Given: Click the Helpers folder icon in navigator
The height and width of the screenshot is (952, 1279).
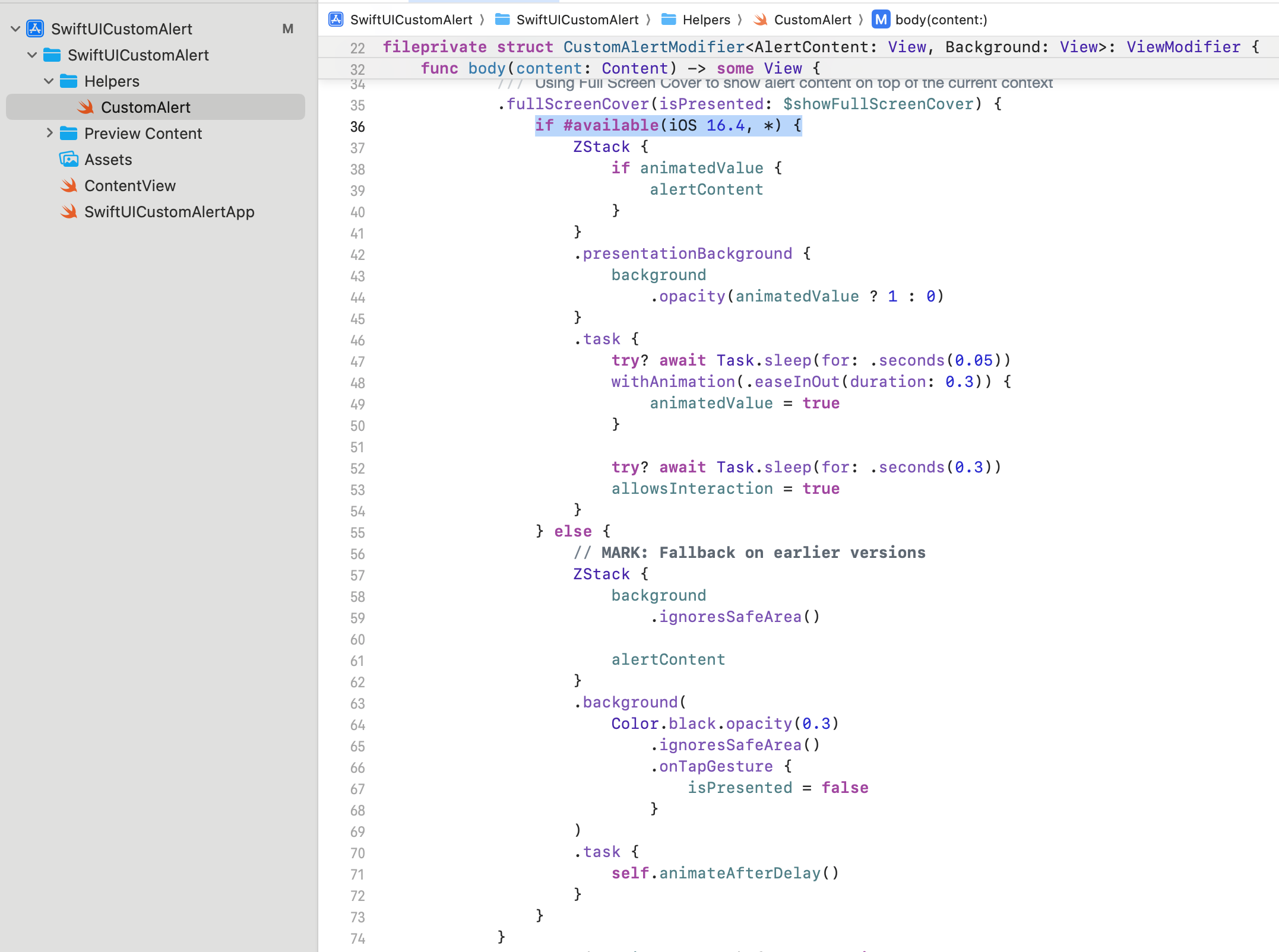Looking at the screenshot, I should pos(69,81).
